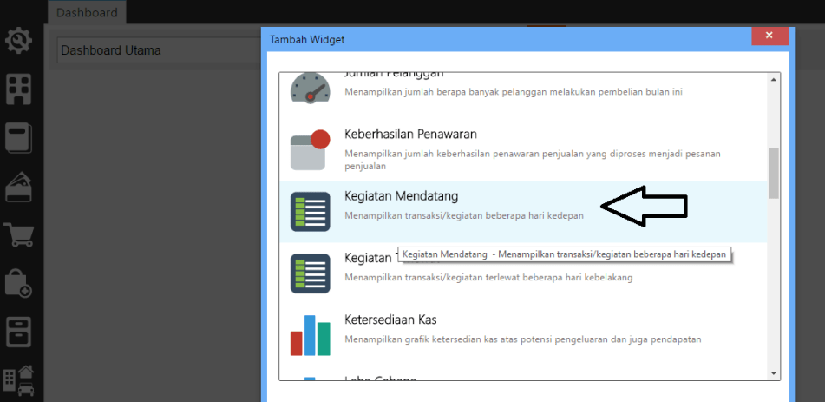
Task: Select the Ketersediaan Kas bar chart icon
Action: 310,335
